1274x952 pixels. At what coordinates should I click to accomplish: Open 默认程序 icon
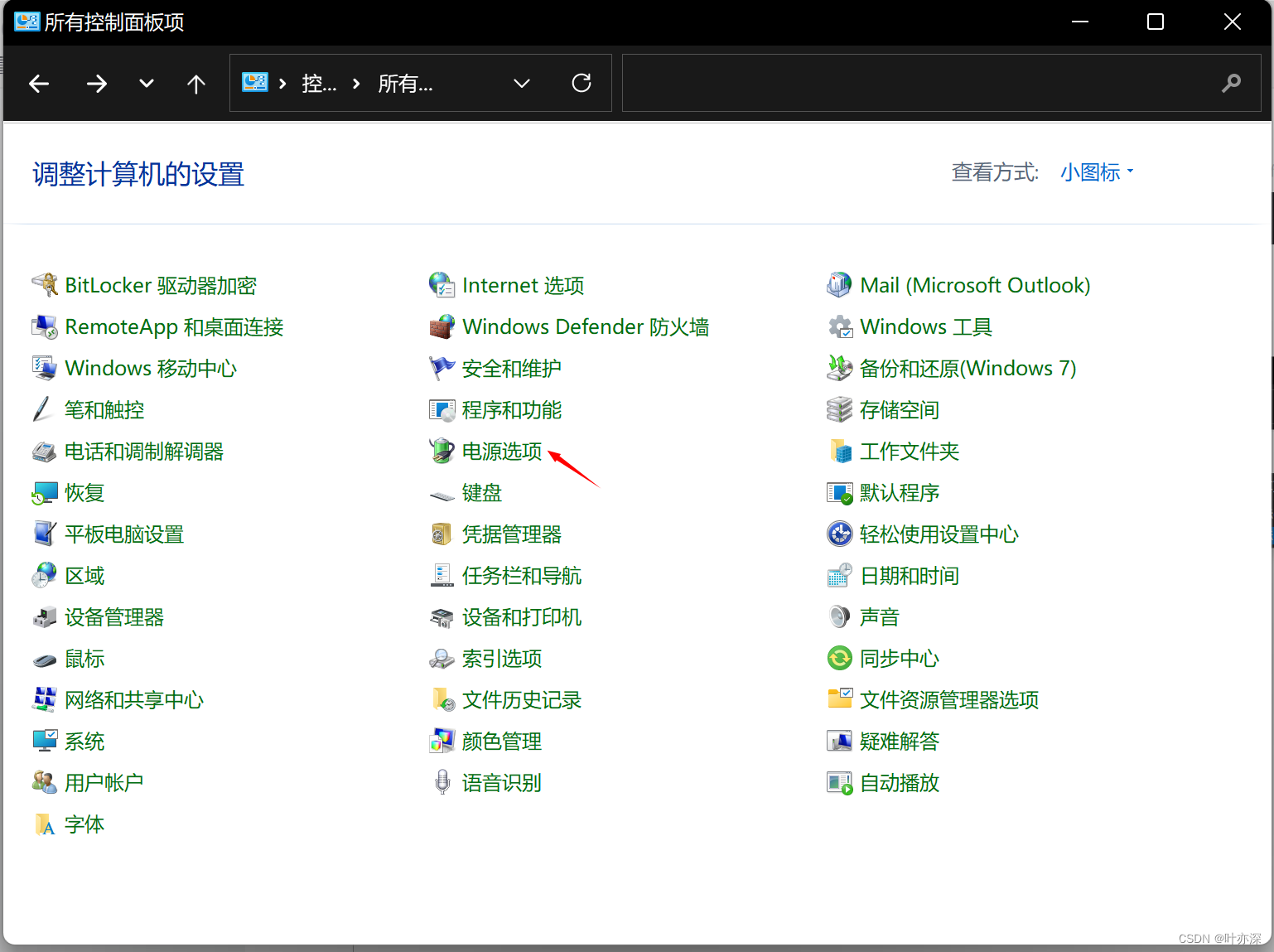pyautogui.click(x=839, y=492)
